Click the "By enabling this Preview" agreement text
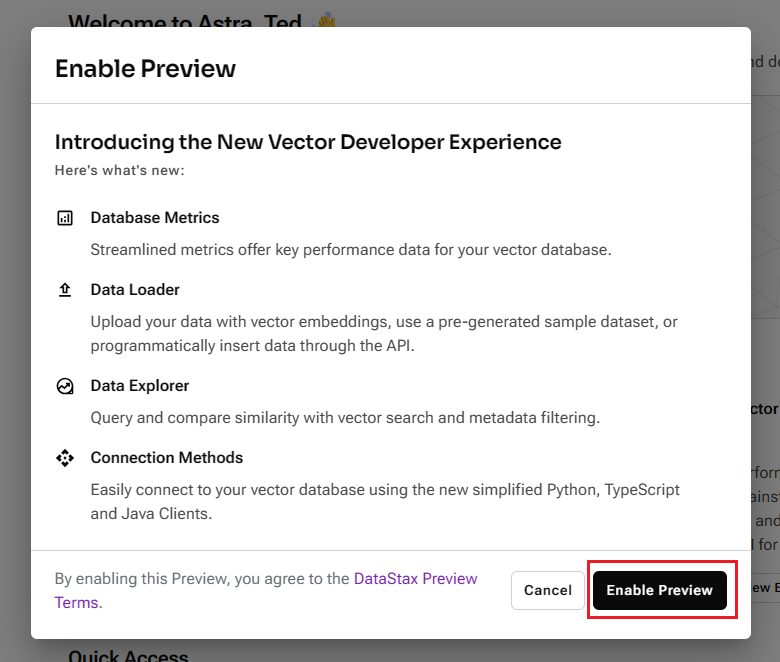Image resolution: width=780 pixels, height=662 pixels. click(x=200, y=579)
